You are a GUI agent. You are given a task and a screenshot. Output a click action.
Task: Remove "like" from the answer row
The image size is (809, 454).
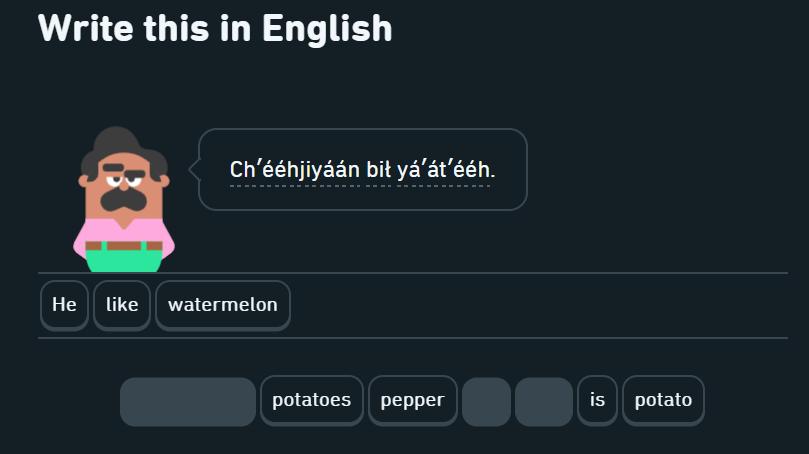(x=122, y=305)
